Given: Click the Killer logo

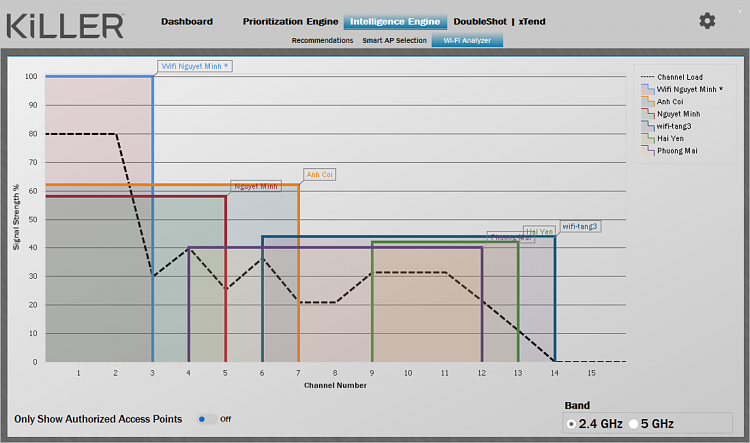Looking at the screenshot, I should tap(66, 26).
